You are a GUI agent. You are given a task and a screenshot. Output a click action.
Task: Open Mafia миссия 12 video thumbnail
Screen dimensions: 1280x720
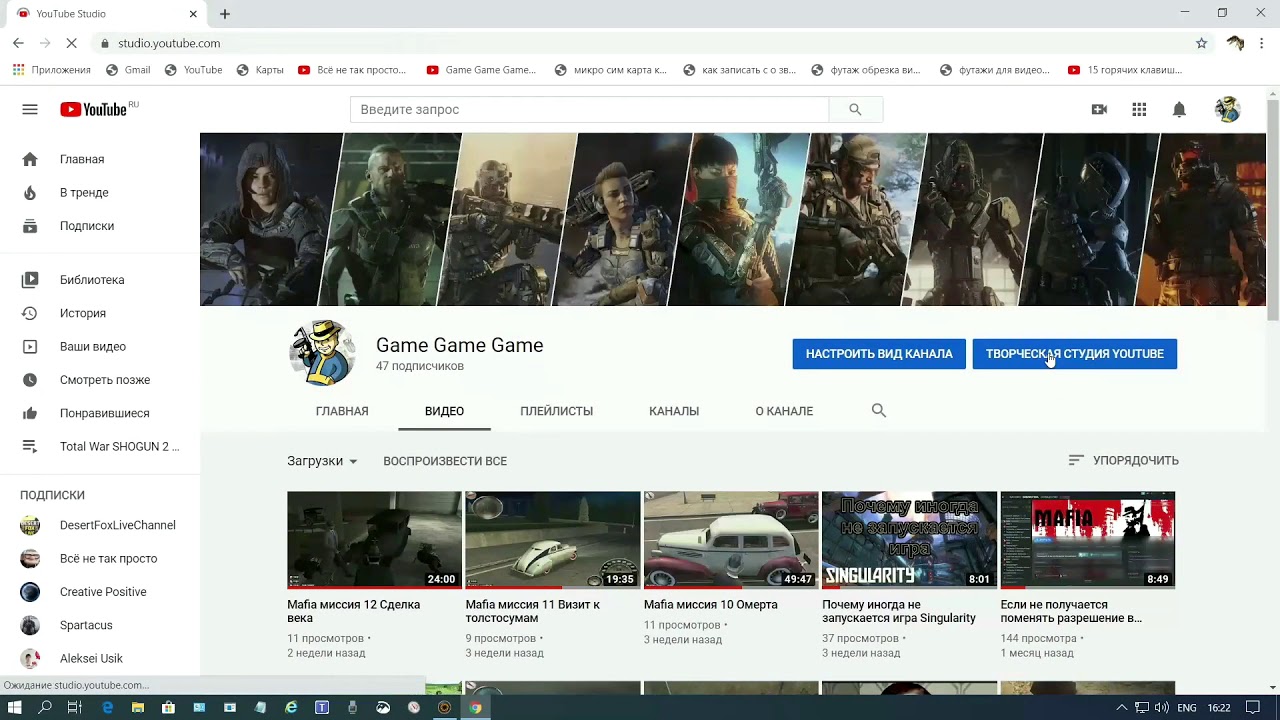click(x=374, y=539)
